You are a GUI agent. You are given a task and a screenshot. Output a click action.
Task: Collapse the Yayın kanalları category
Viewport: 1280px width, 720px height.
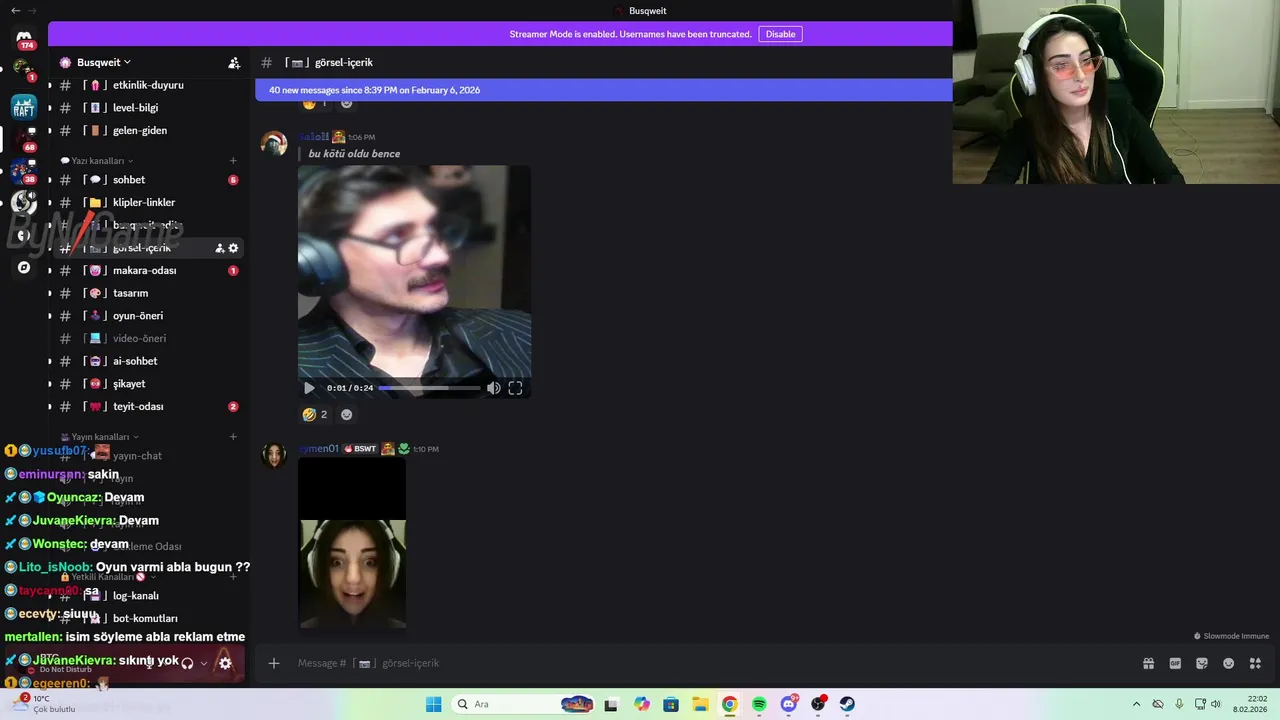pos(99,436)
